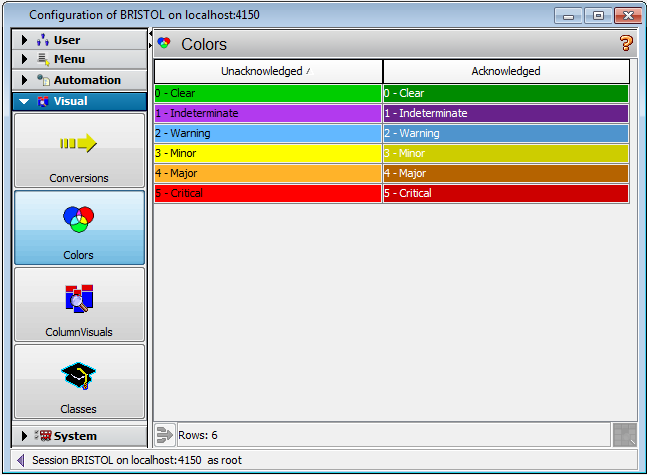Image resolution: width=647 pixels, height=475 pixels.
Task: Open the Menu category label
Action: pyautogui.click(x=69, y=59)
